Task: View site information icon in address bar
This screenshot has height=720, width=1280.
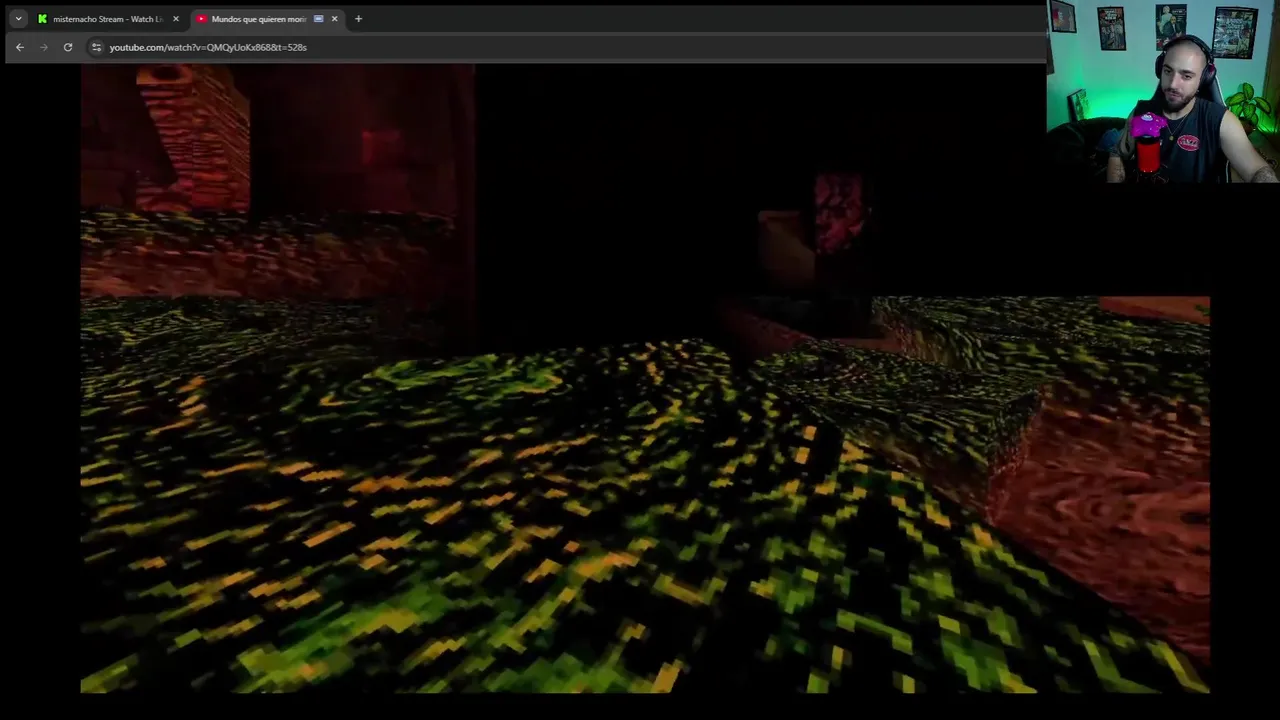Action: click(96, 47)
